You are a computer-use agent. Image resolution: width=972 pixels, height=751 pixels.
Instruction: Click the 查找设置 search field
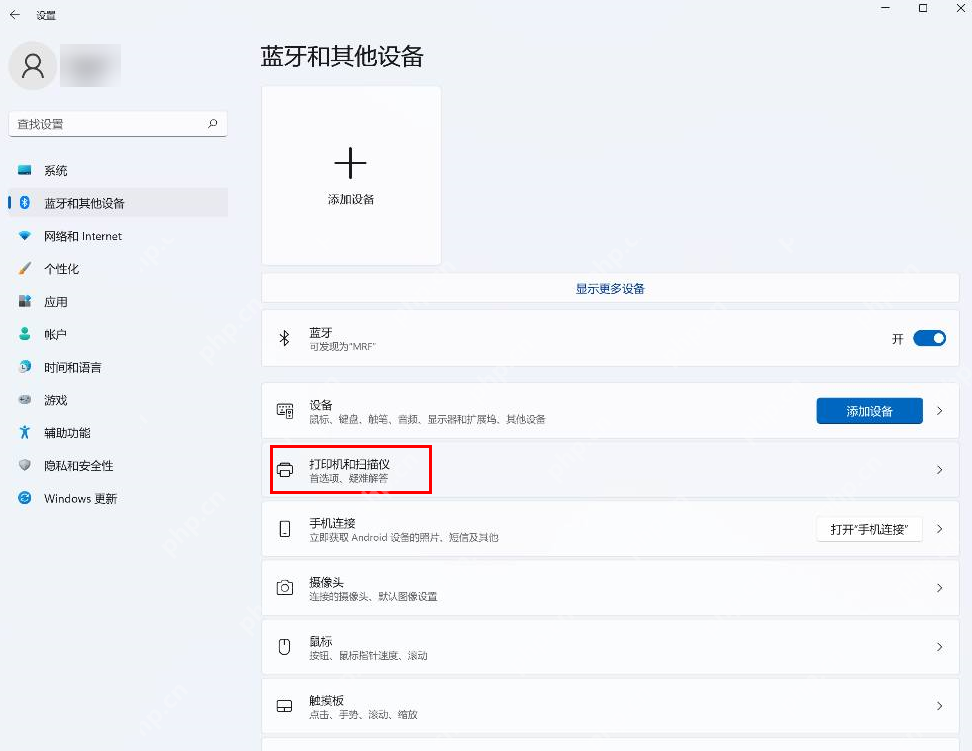coord(118,124)
